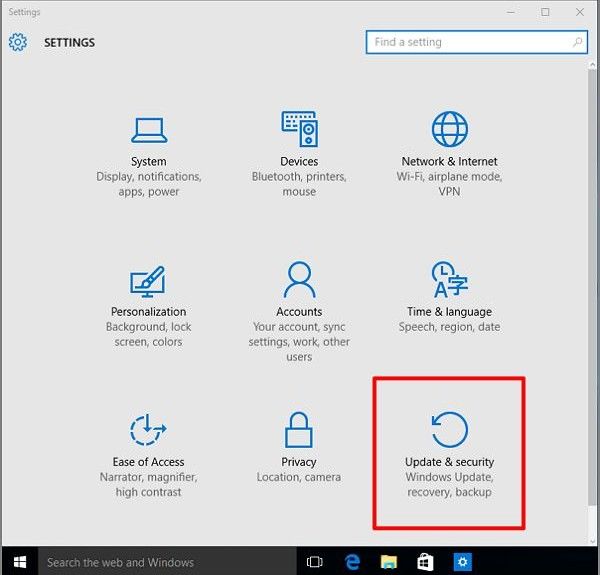The image size is (600, 575).
Task: Open the Update & security circular arrow icon
Action: click(x=450, y=430)
